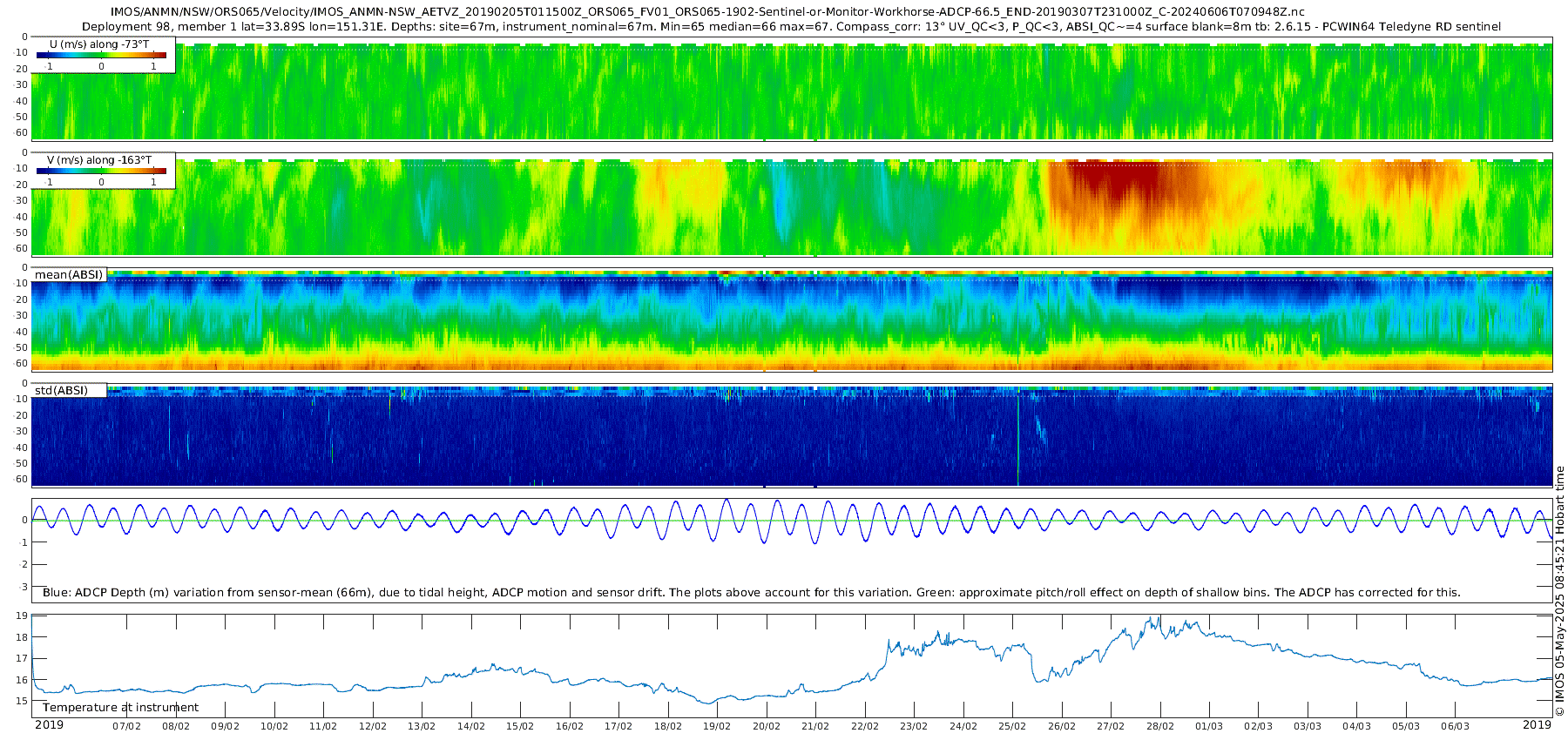Click the 'Deployment 98, member 1' subtitle line
Screen dimensions: 1568x740
point(791,27)
